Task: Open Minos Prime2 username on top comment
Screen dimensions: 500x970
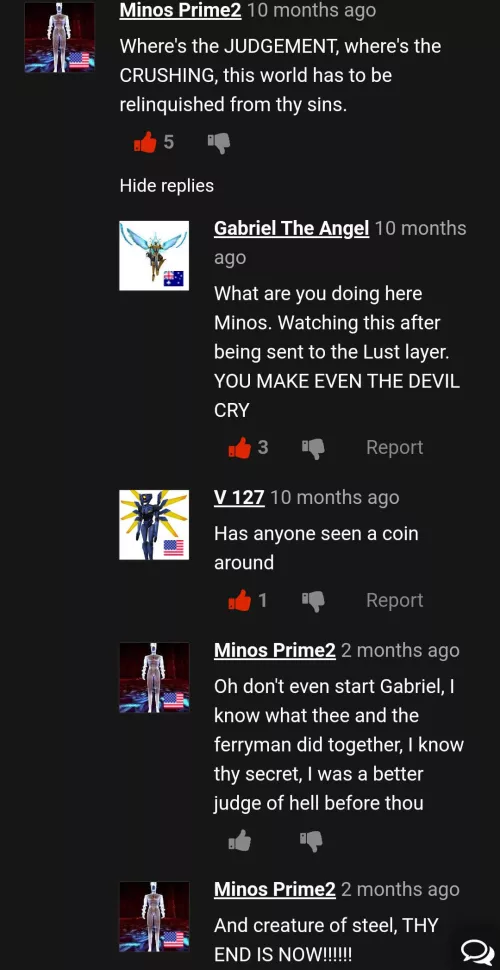Action: tap(180, 11)
